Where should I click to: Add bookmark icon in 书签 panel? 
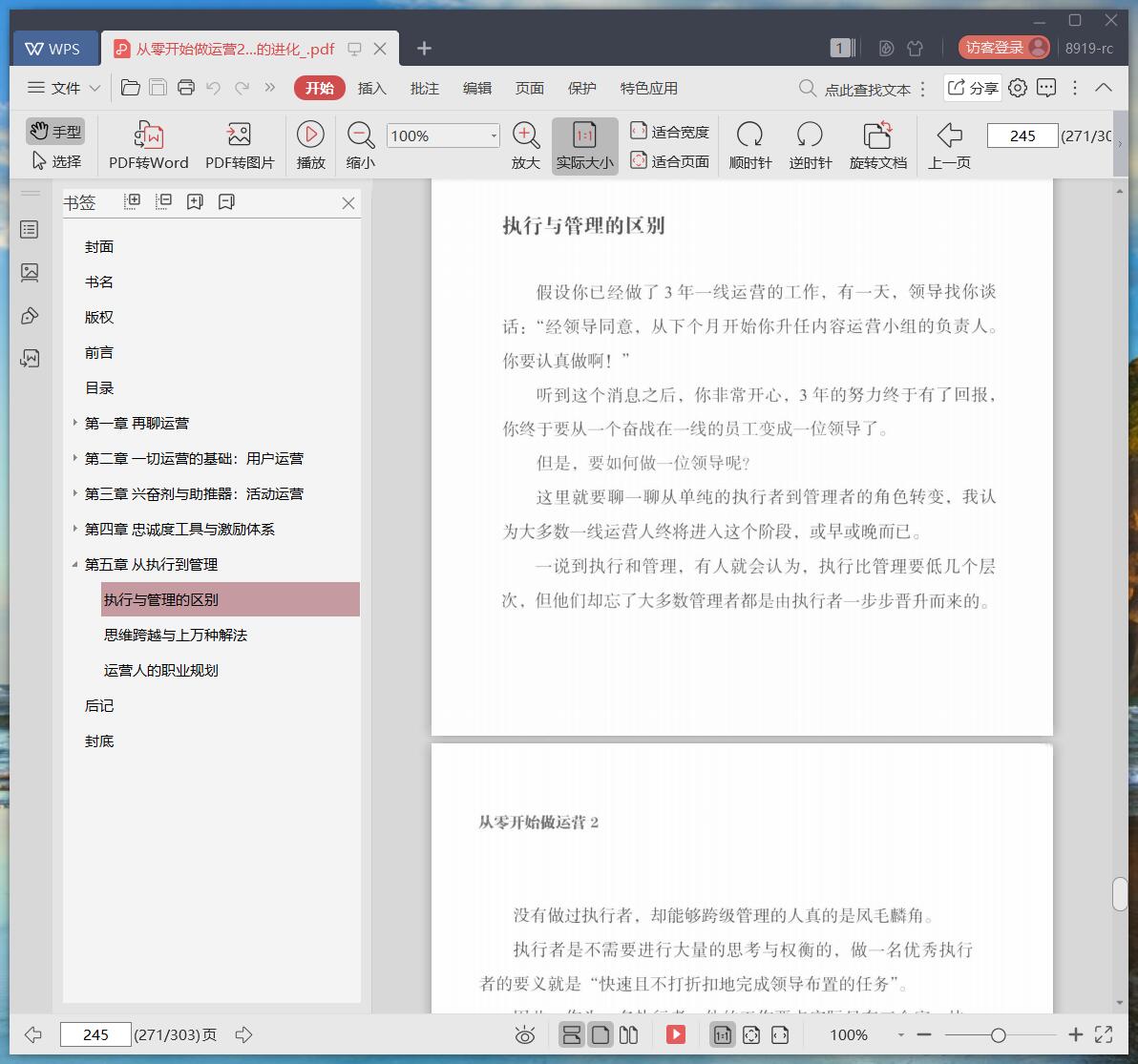(195, 201)
